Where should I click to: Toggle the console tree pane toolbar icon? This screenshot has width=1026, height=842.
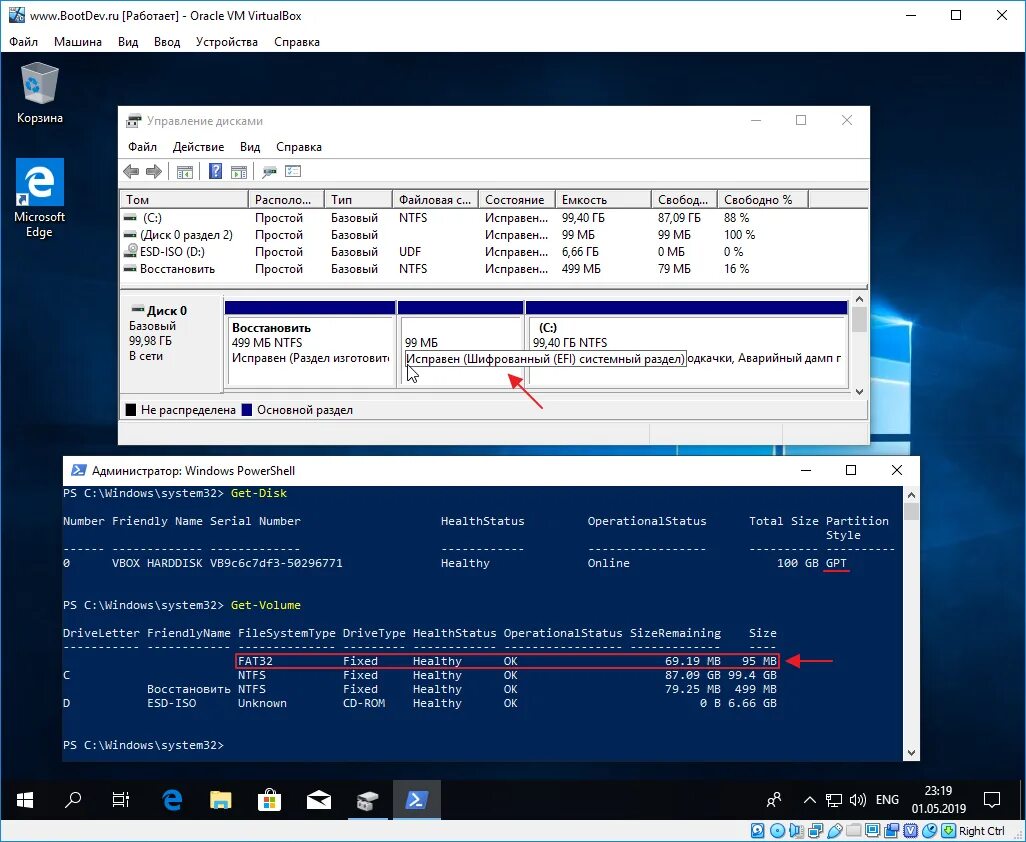tap(185, 172)
